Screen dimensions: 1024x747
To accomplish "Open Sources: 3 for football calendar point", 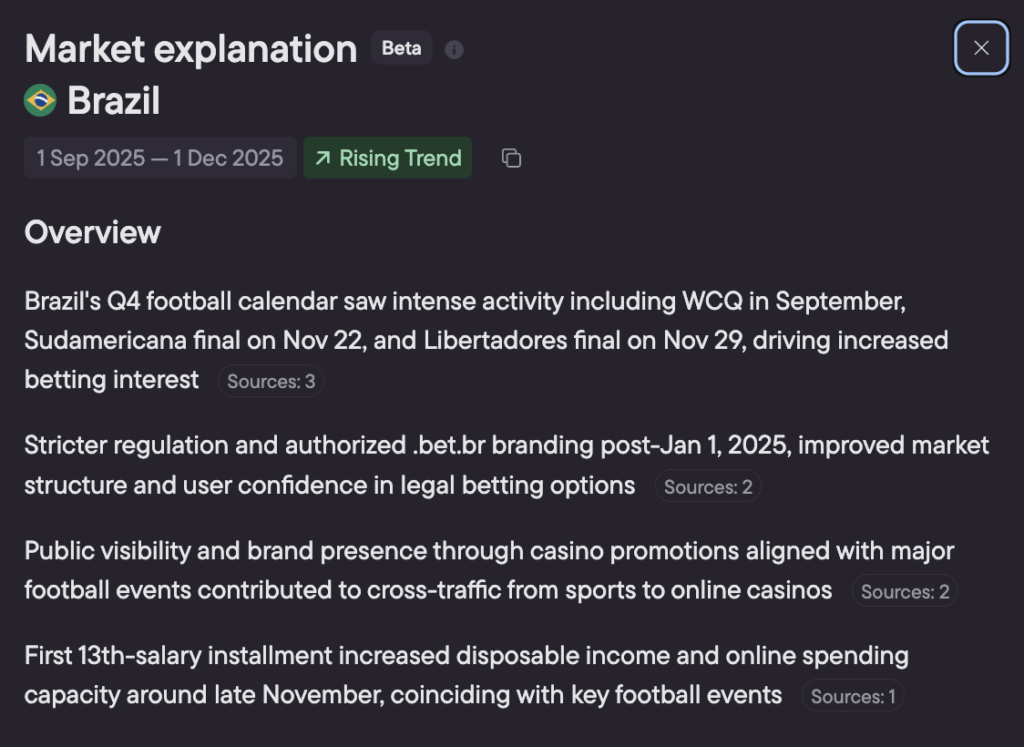I will 271,381.
